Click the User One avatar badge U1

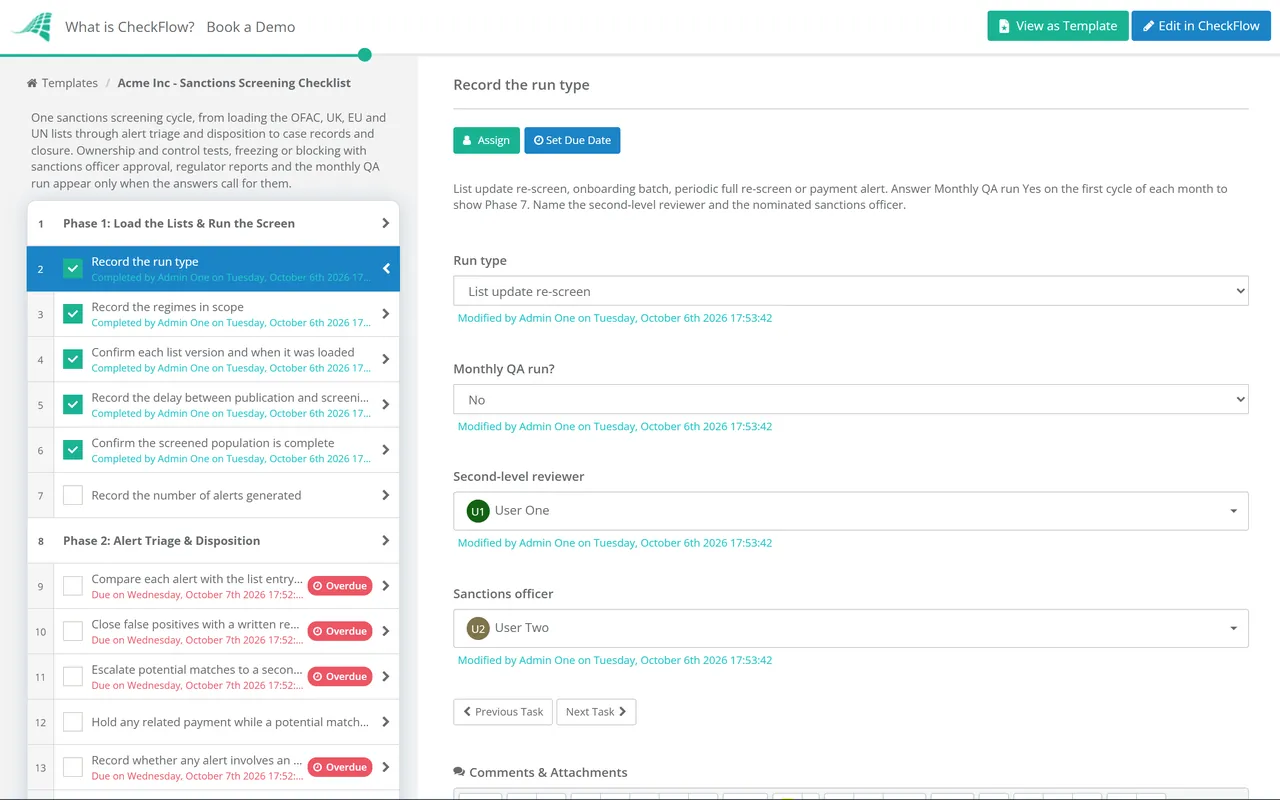[x=478, y=511]
